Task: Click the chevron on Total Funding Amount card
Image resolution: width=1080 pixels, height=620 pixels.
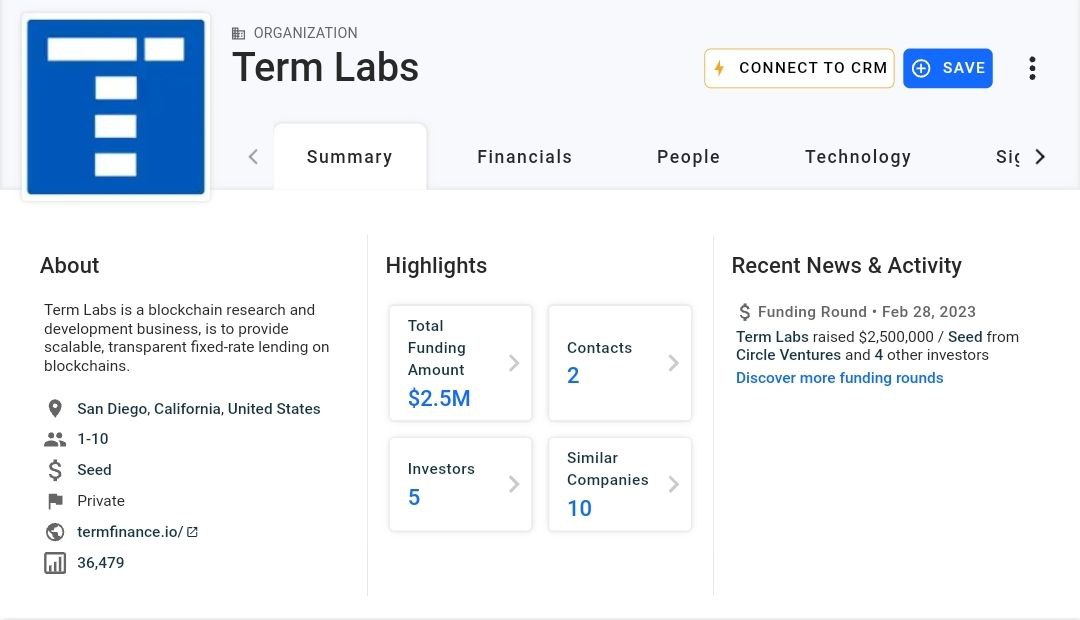Action: [x=514, y=363]
